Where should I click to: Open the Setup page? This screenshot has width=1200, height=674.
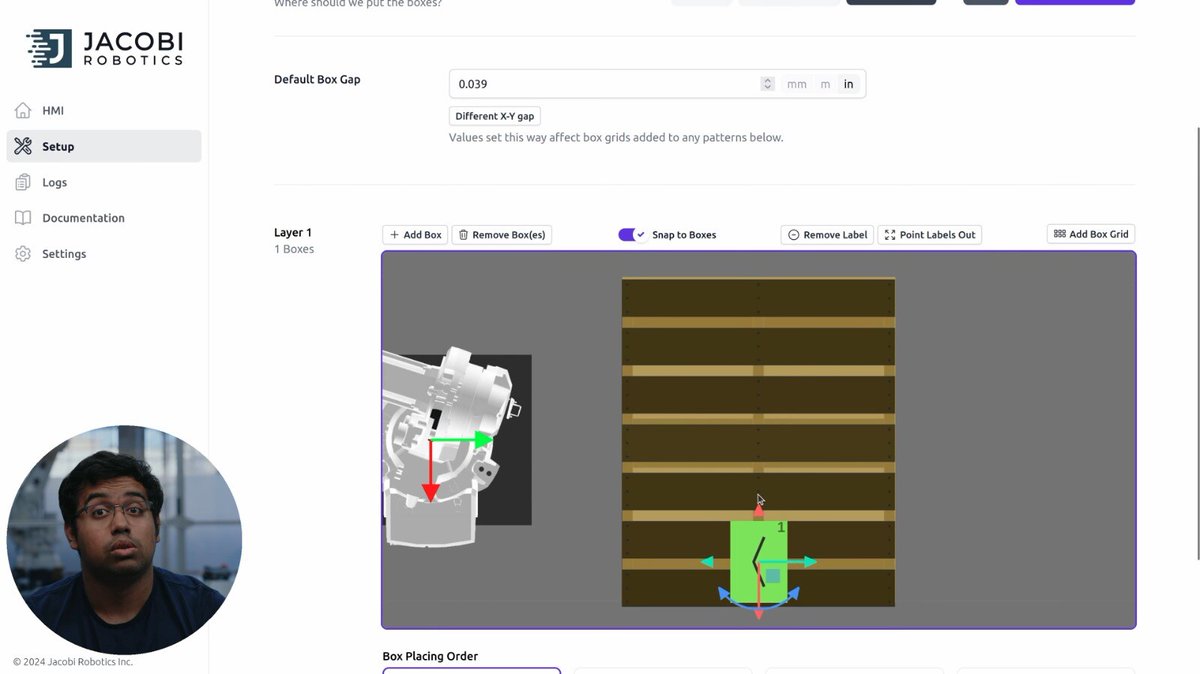pyautogui.click(x=104, y=146)
